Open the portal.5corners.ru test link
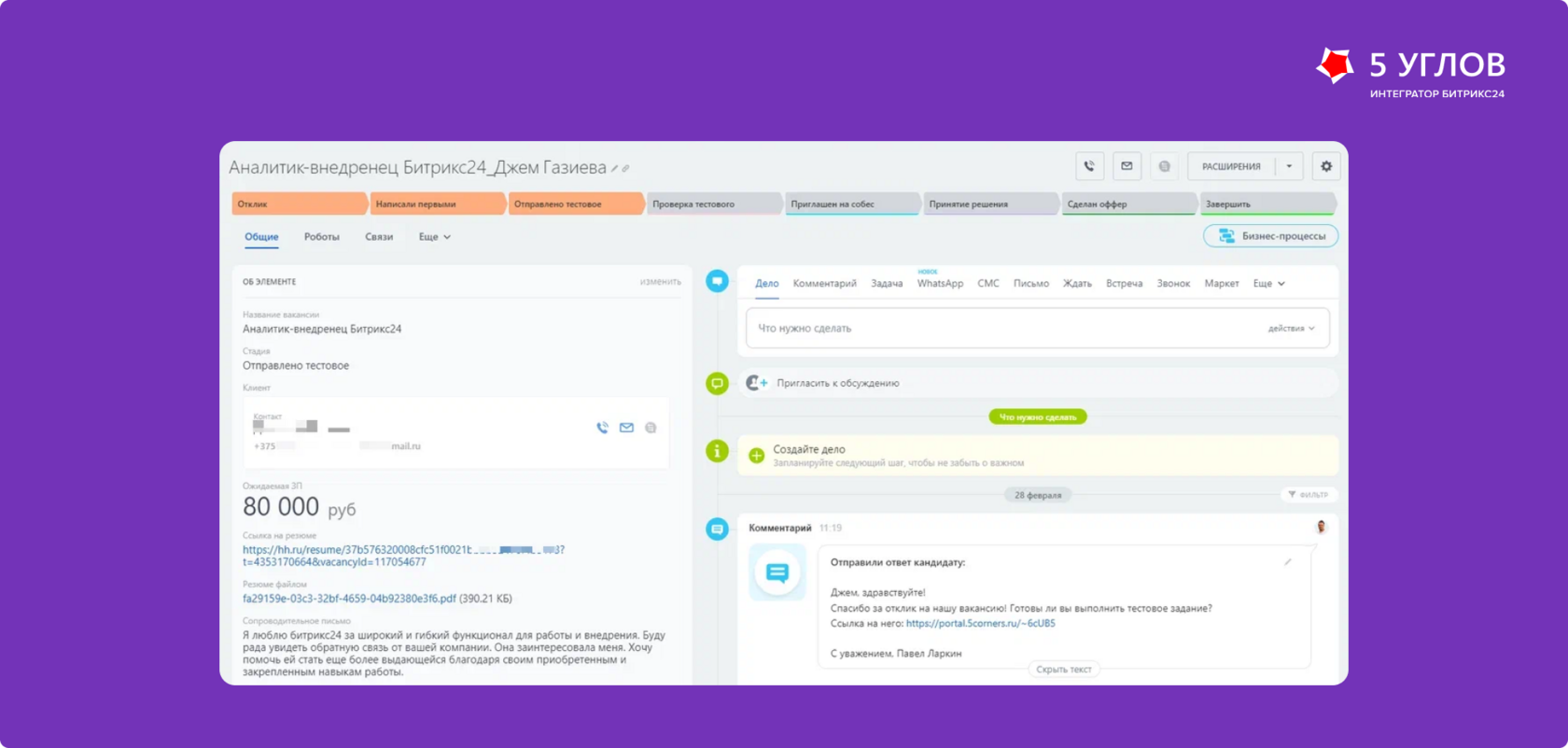1568x748 pixels. point(980,624)
